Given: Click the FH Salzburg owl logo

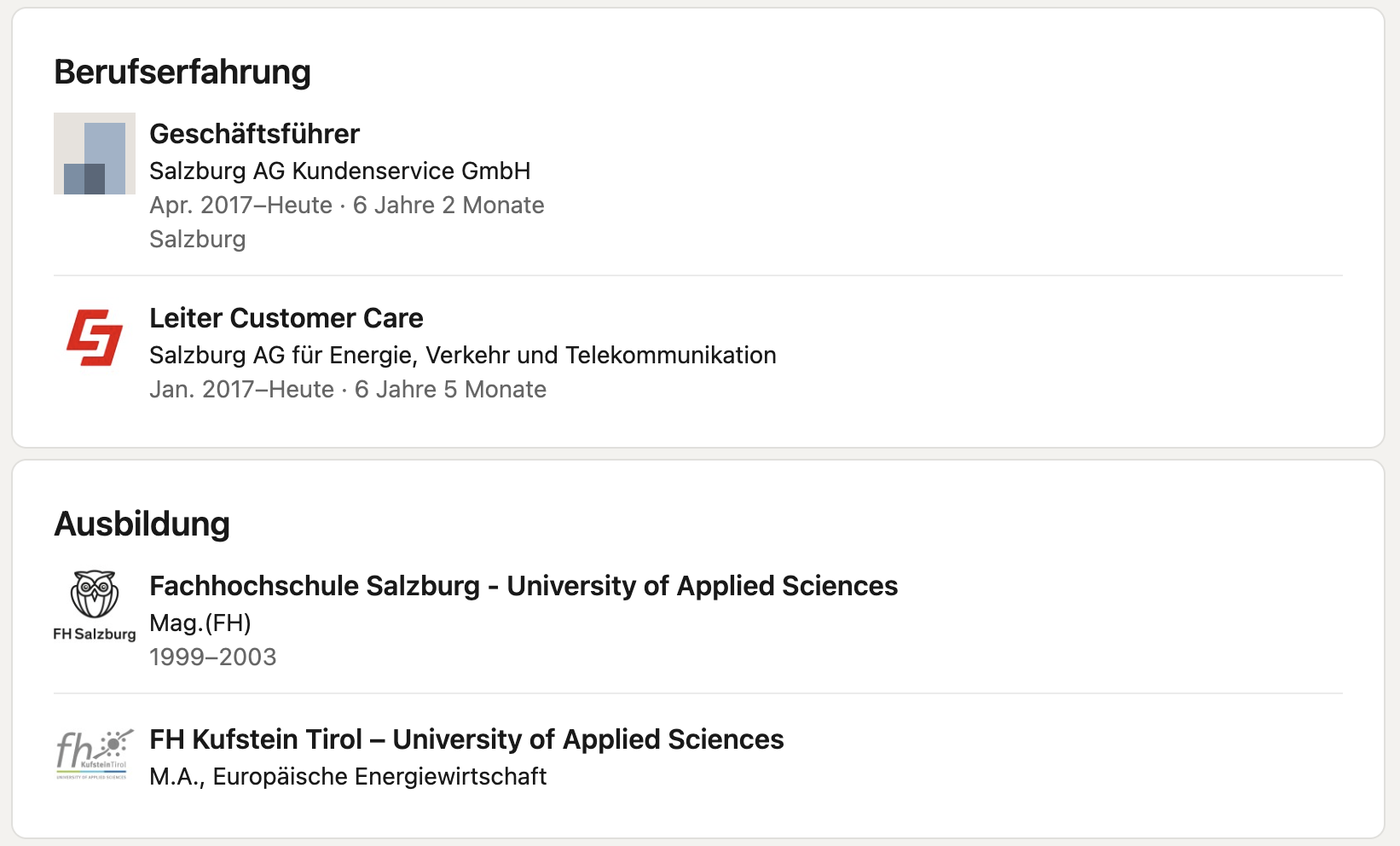Looking at the screenshot, I should tap(95, 594).
